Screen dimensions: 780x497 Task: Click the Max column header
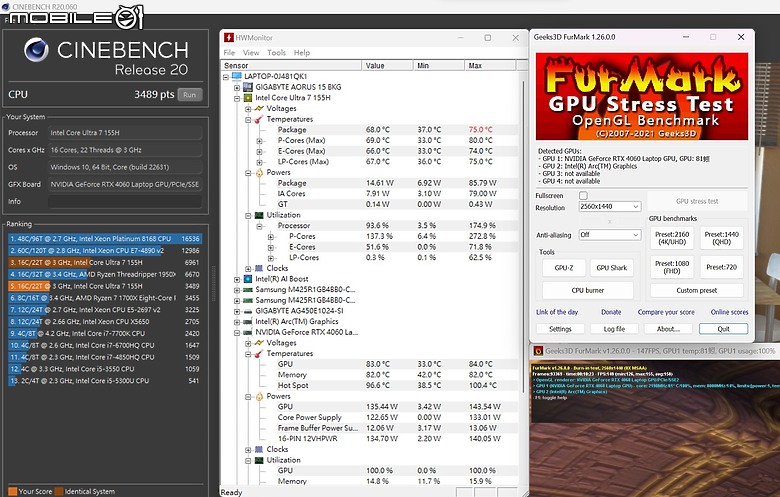click(x=490, y=66)
